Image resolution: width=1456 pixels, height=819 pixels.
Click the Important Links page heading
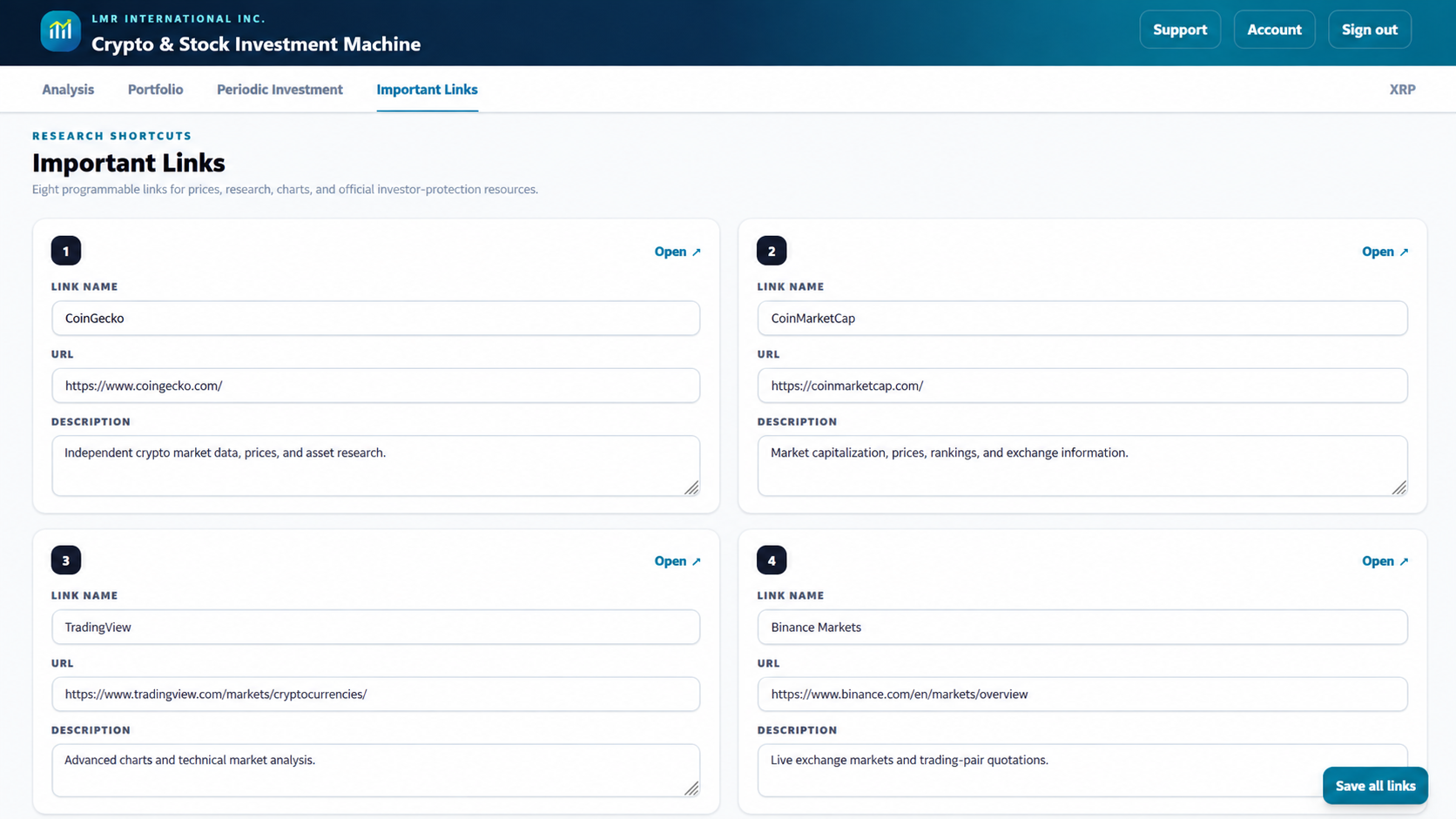[129, 163]
